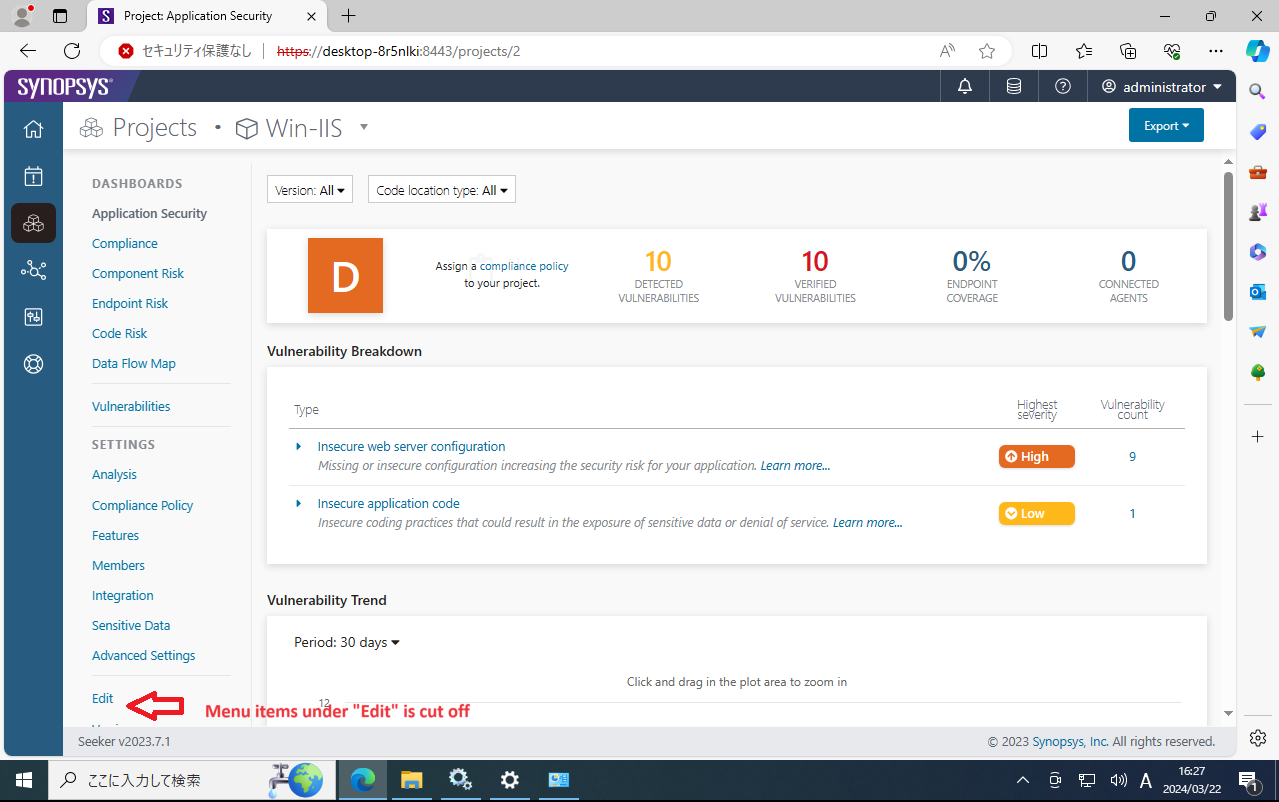
Task: Click the compliance policy link
Action: tap(524, 266)
